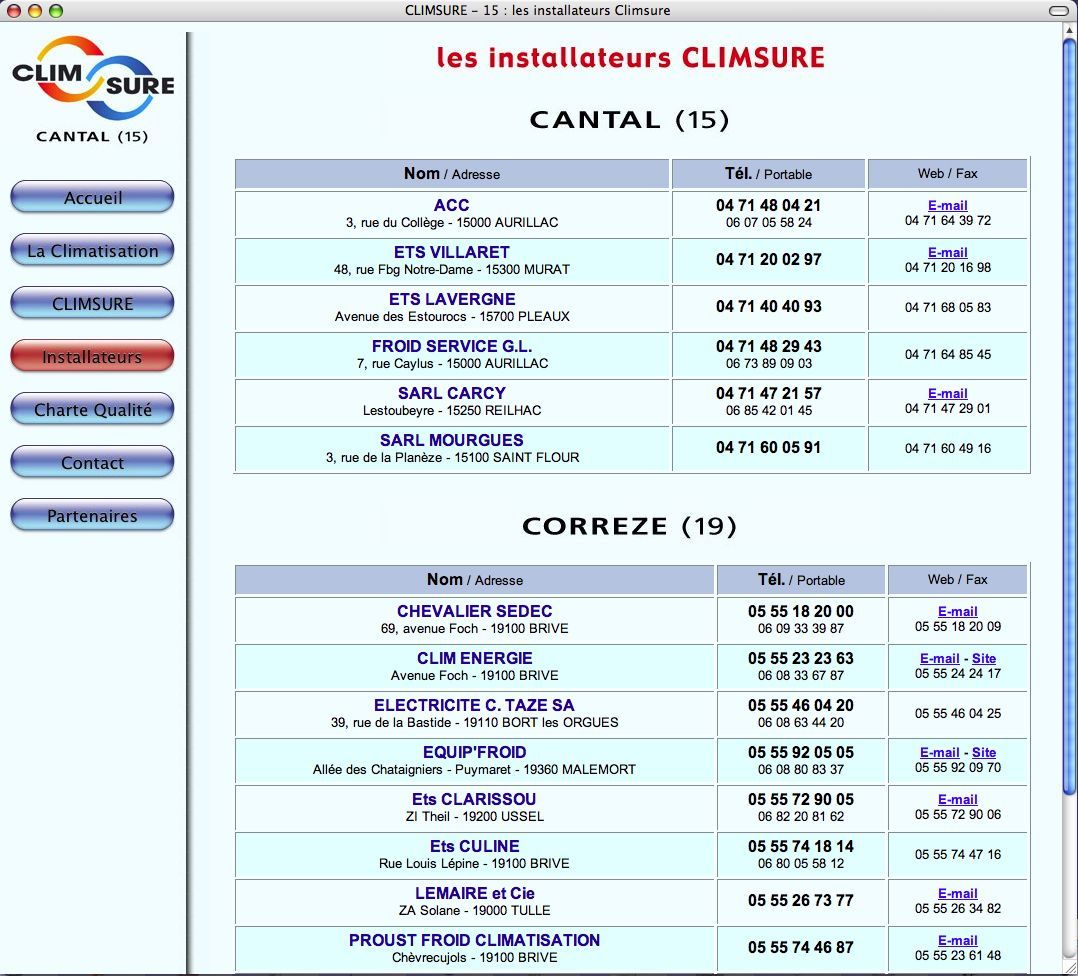Click E-mail link for PROUST FROID CLIMATISATION
This screenshot has height=976, width=1078.
(x=958, y=940)
